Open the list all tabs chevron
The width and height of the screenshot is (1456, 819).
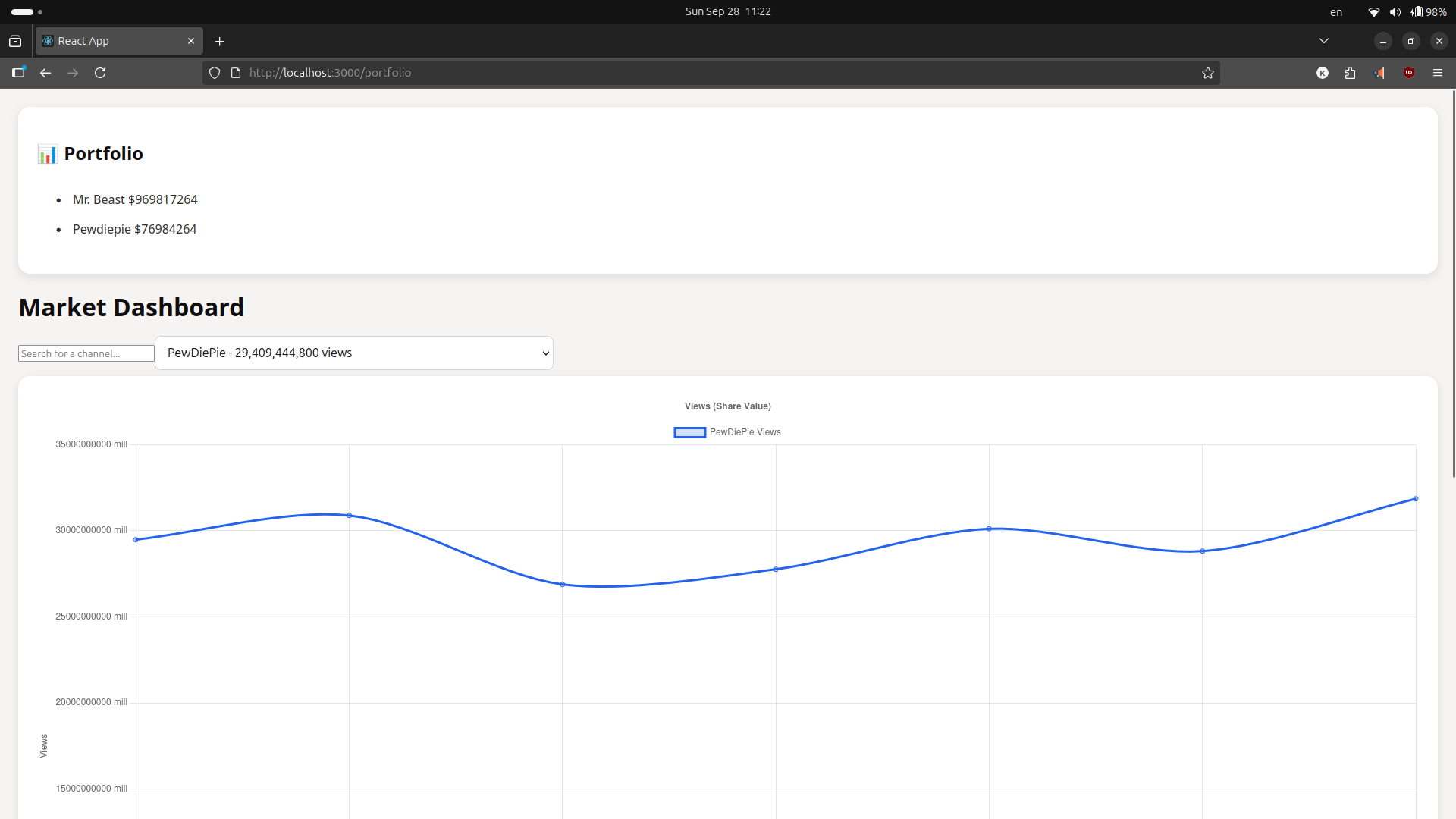pos(1324,41)
